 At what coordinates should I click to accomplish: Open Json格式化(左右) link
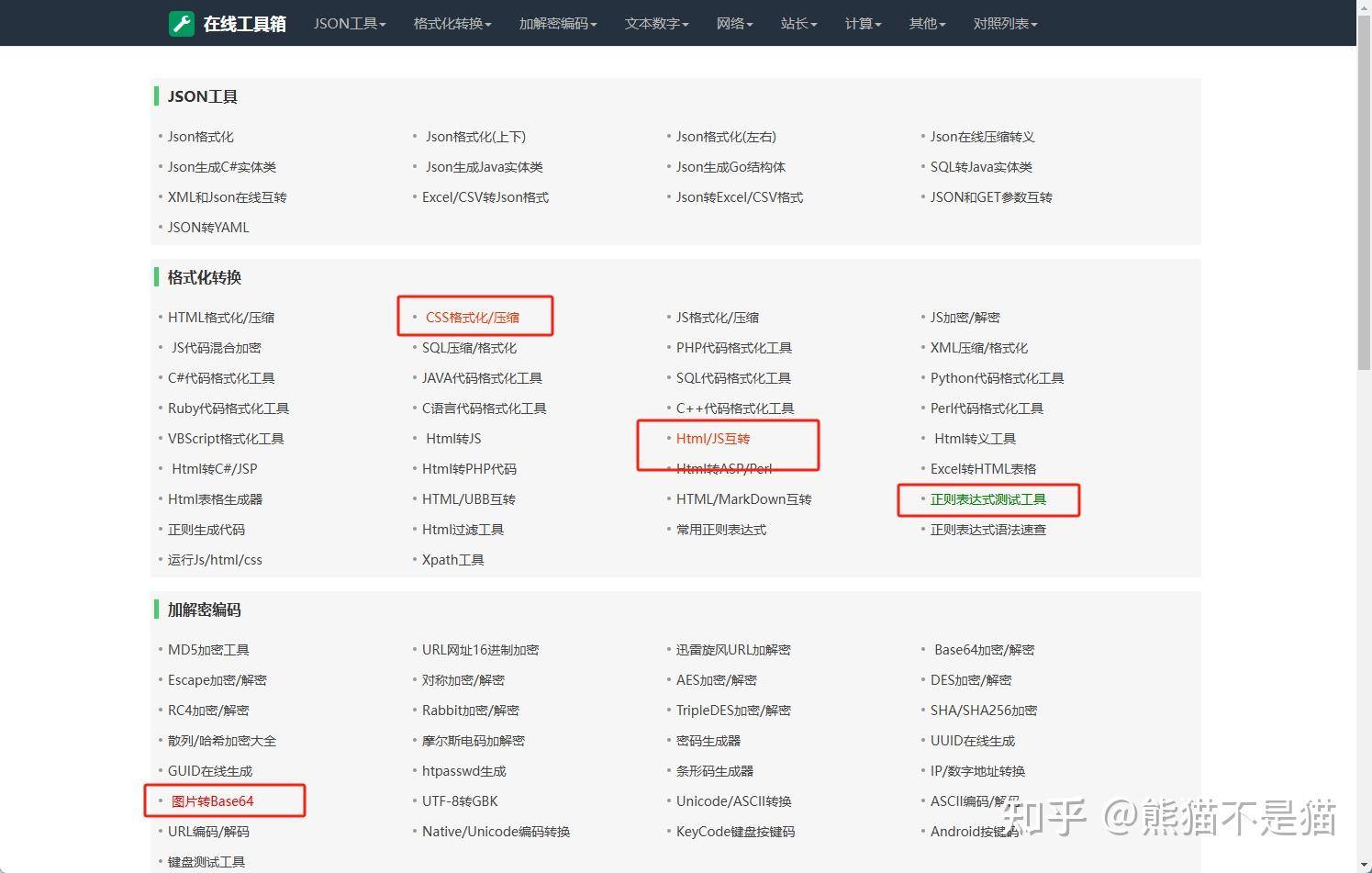click(726, 137)
